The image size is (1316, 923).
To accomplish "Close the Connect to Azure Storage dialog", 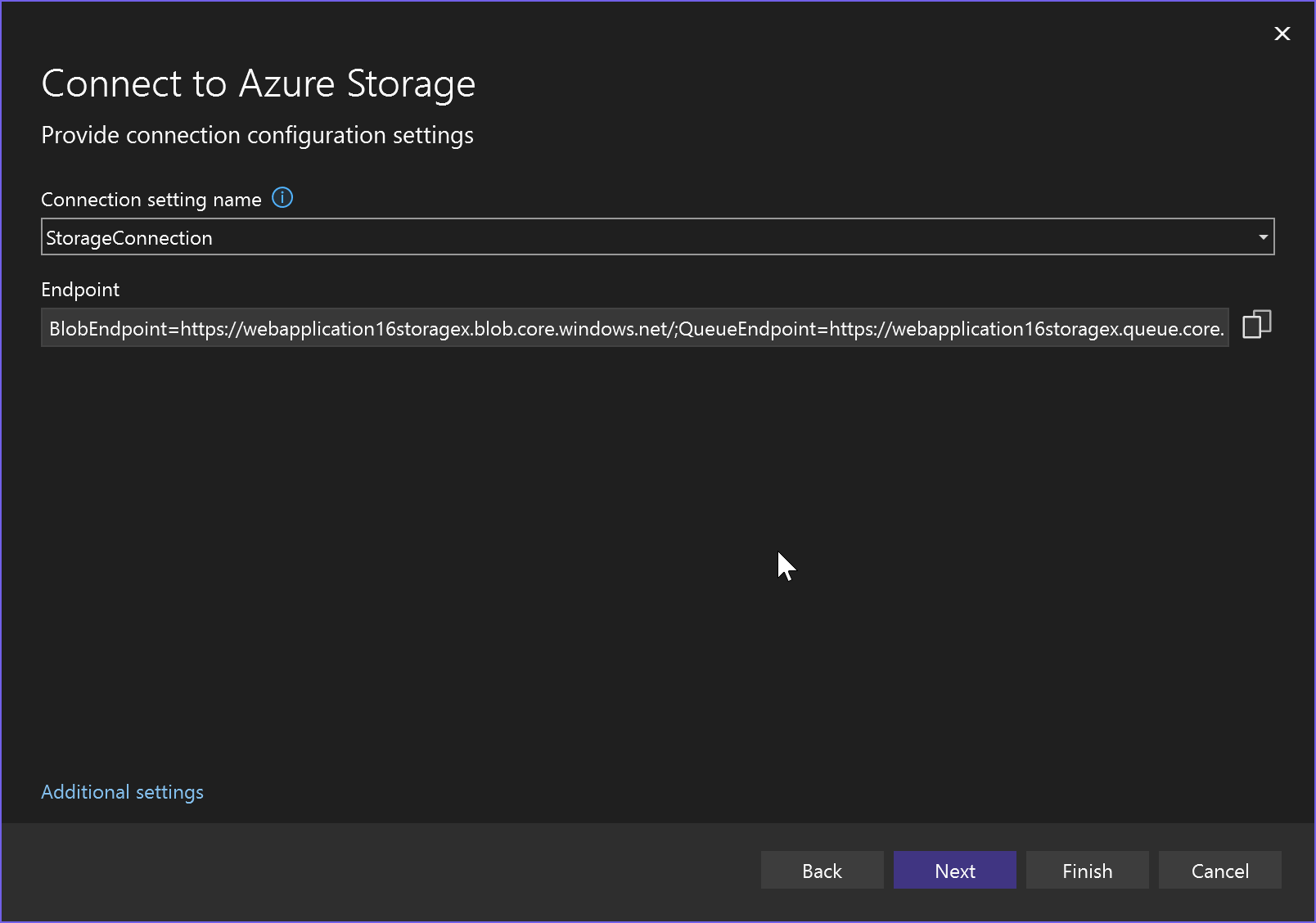I will [1282, 34].
